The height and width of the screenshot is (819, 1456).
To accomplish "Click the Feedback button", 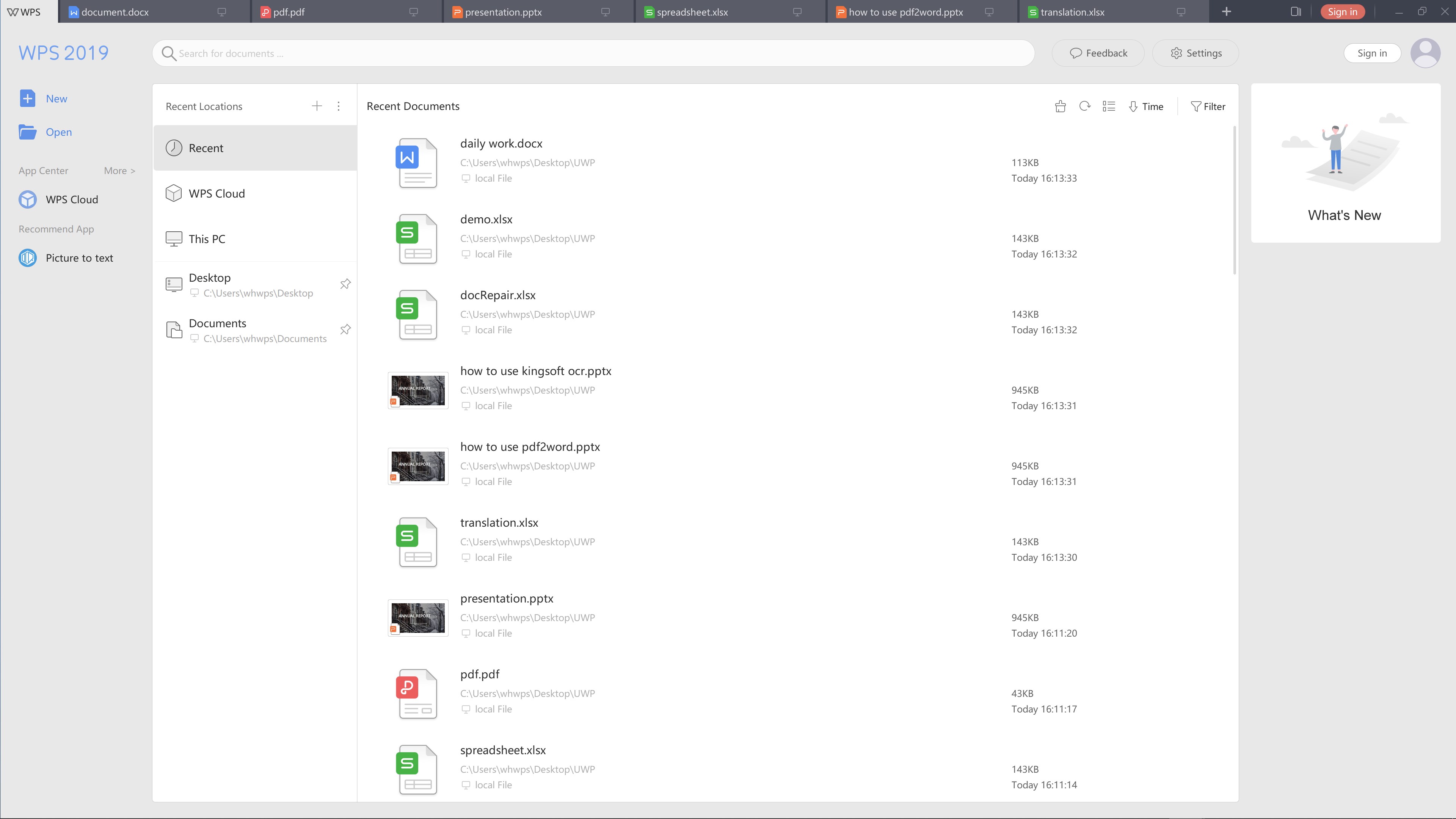I will coord(1098,53).
